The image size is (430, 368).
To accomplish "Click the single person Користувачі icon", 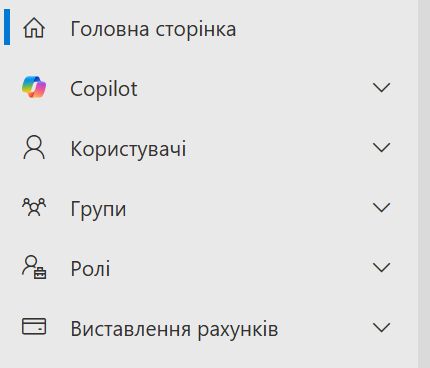I will point(34,147).
